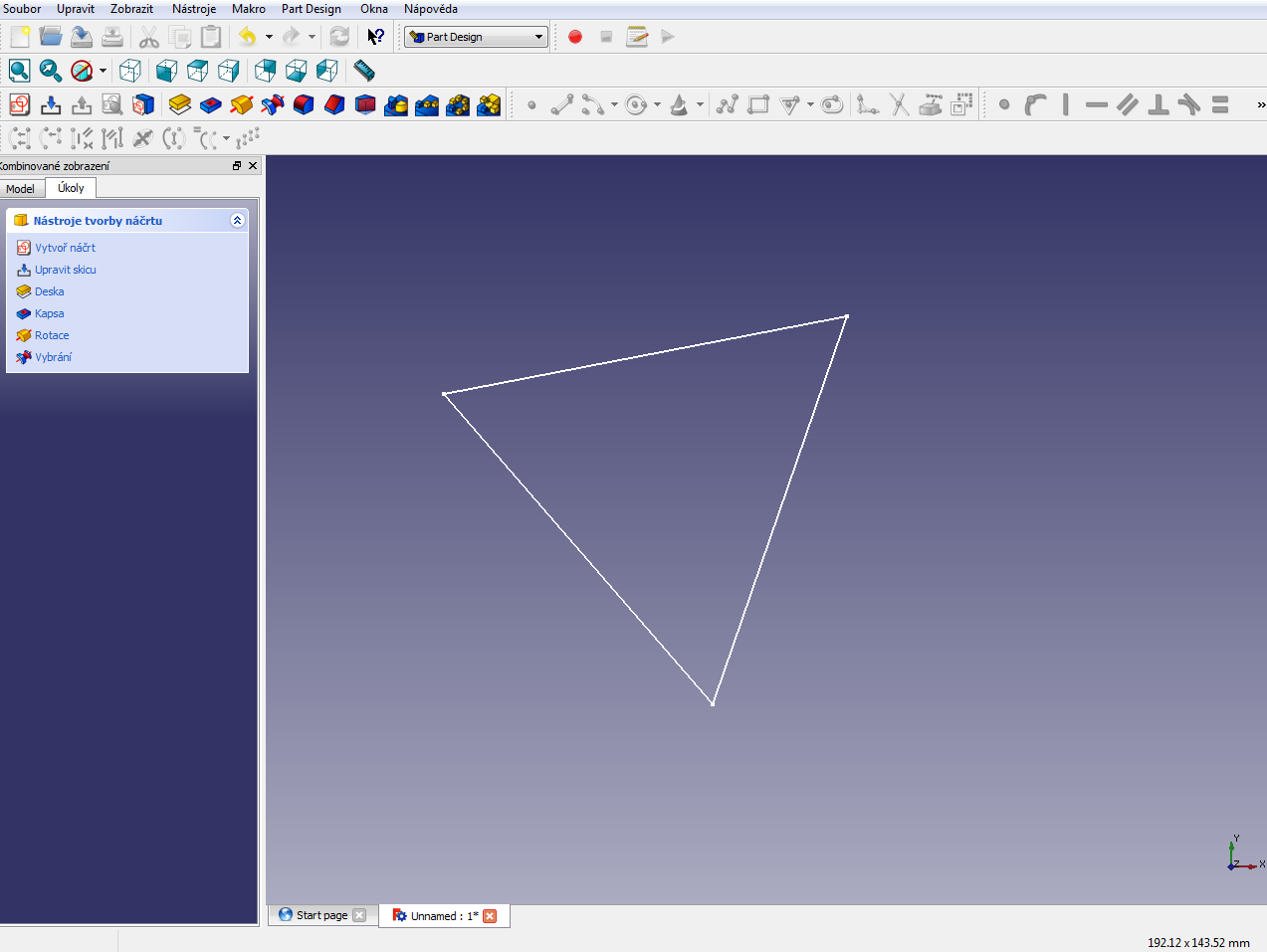Screen dimensions: 1267x952
Task: Expand the undo history dropdown arrow
Action: coord(269,38)
